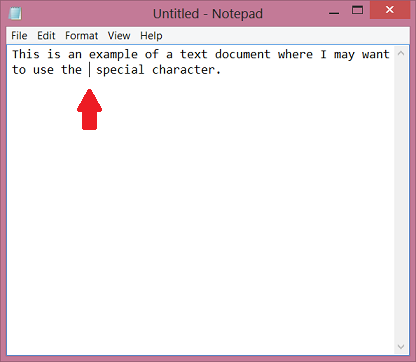Viewport: 416px width, 362px height.
Task: Click the word 'special' in the text
Action: point(120,70)
